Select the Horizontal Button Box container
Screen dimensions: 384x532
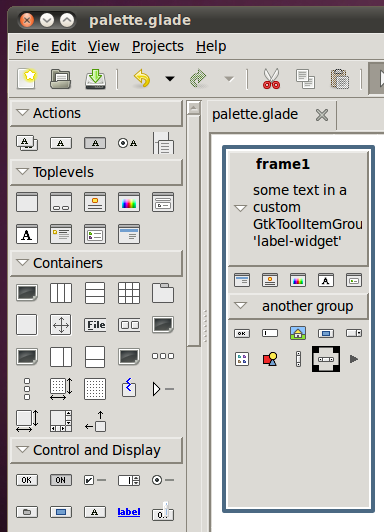click(x=163, y=356)
